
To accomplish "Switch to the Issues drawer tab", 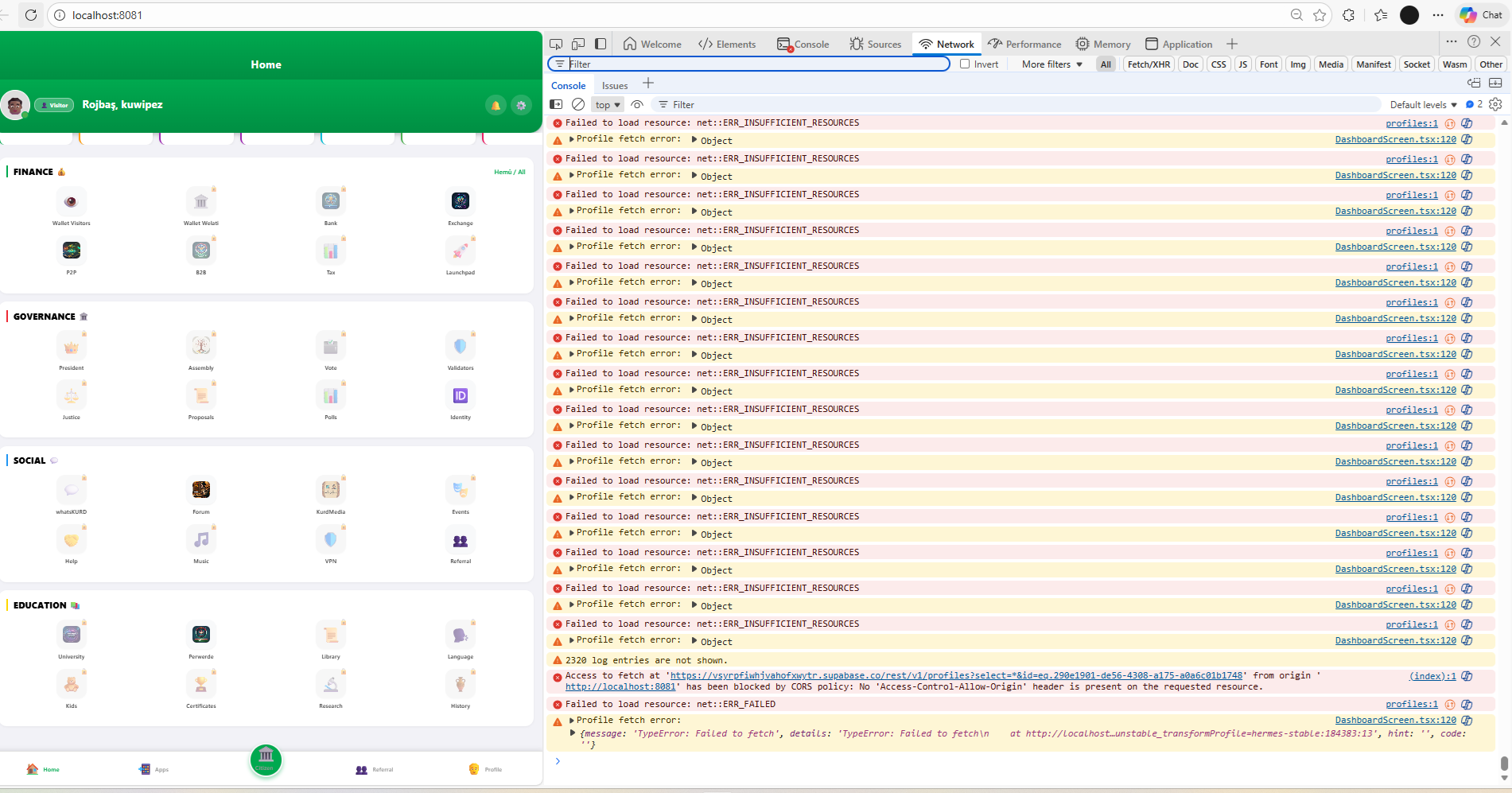I will (614, 86).
